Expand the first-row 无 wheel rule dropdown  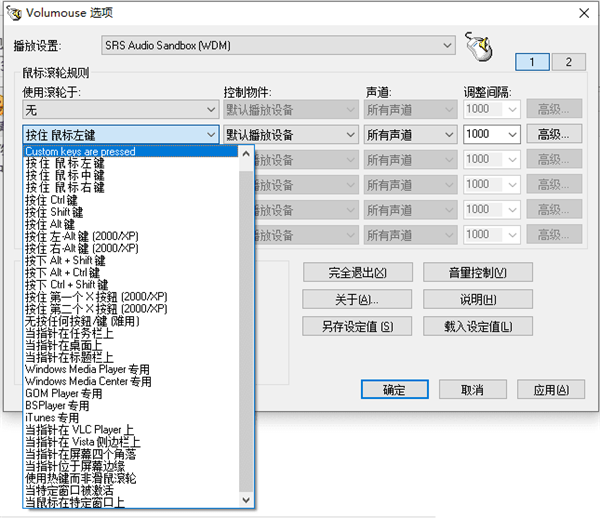tap(120, 109)
